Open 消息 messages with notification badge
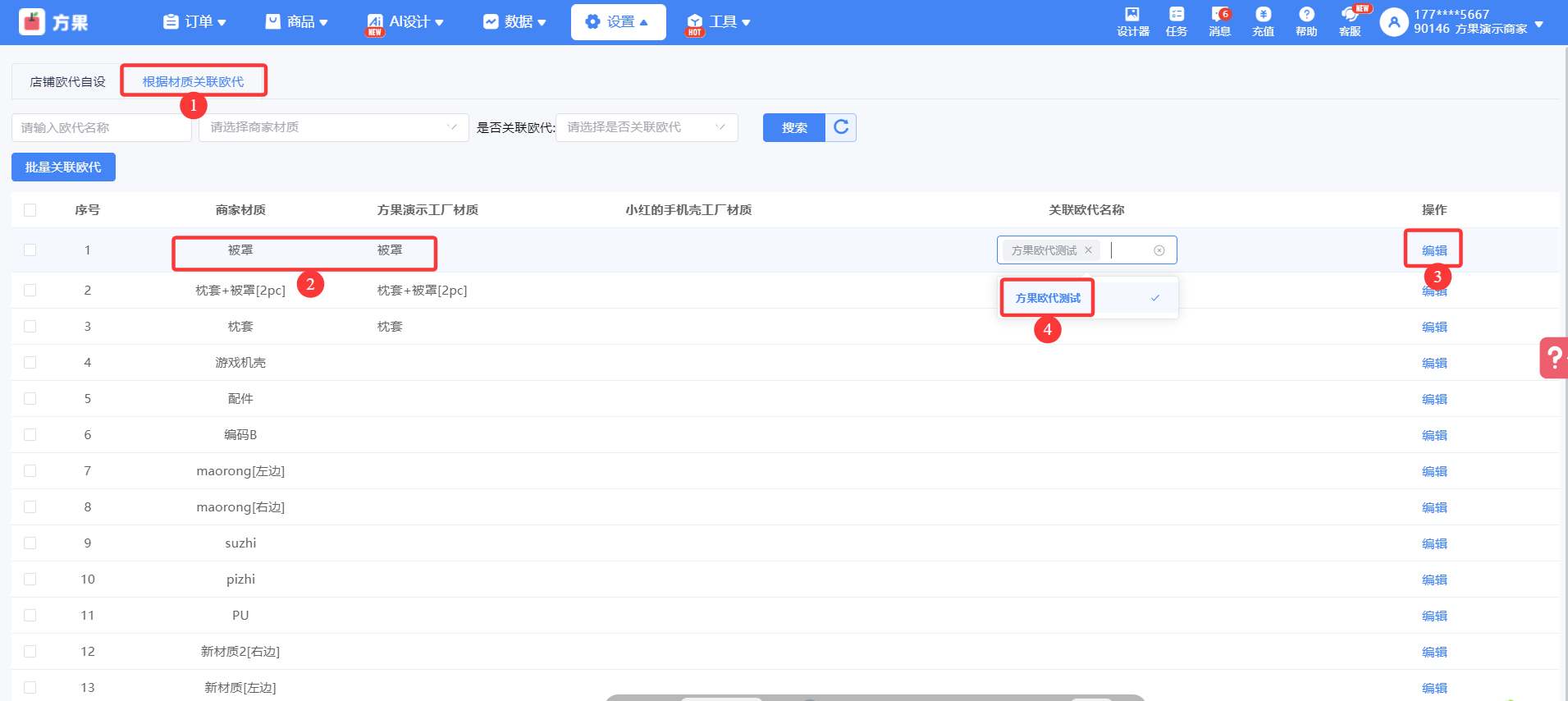This screenshot has height=701, width=1568. tap(1219, 21)
